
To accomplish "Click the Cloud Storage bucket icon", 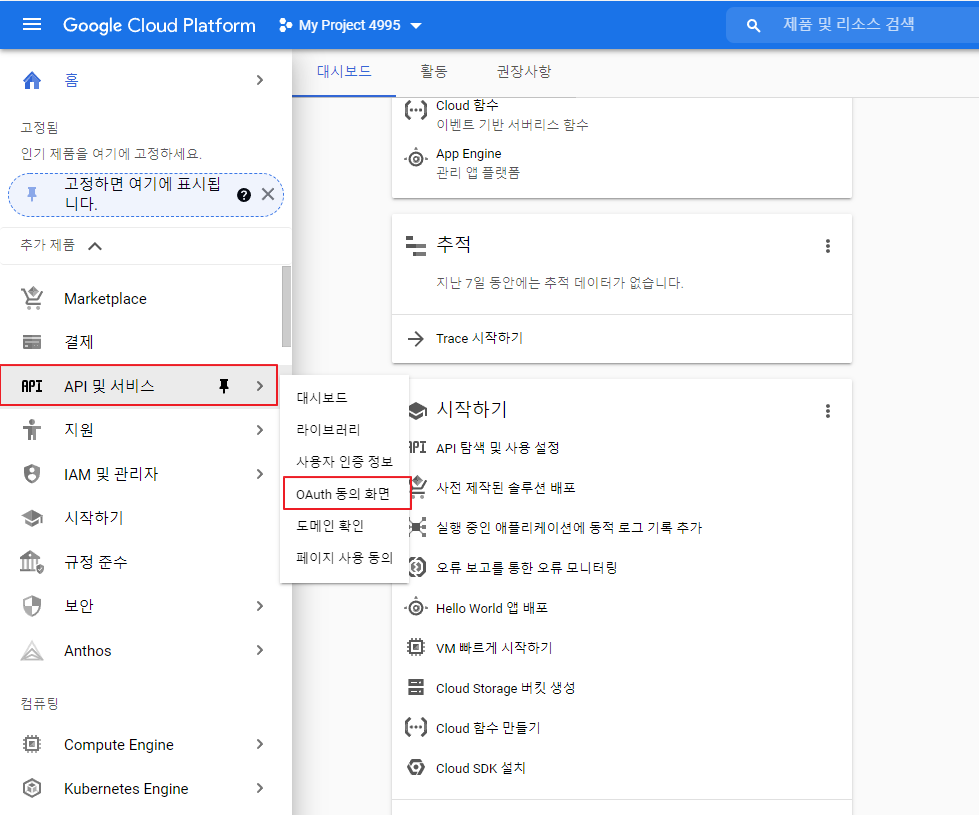I will 416,687.
